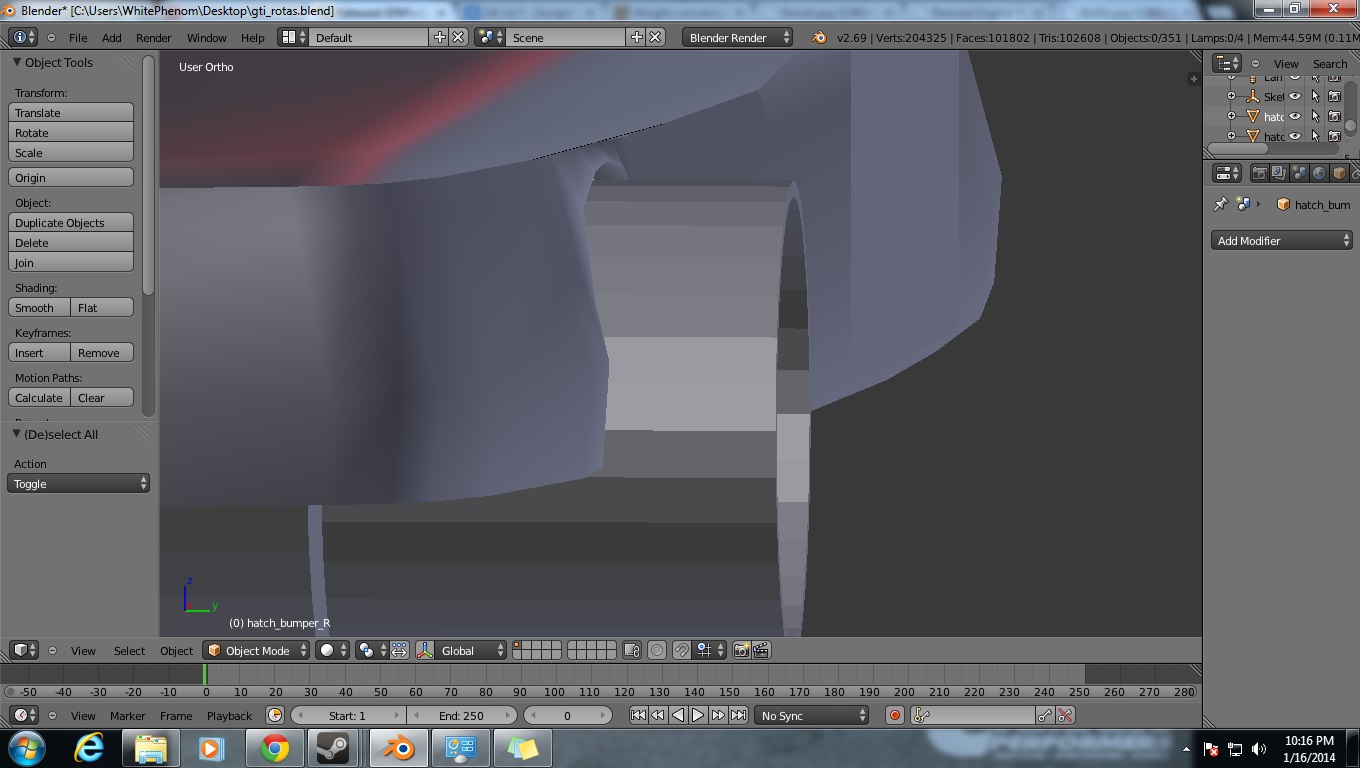Open the Window menu
Screen dimensions: 1360x768
click(x=206, y=37)
